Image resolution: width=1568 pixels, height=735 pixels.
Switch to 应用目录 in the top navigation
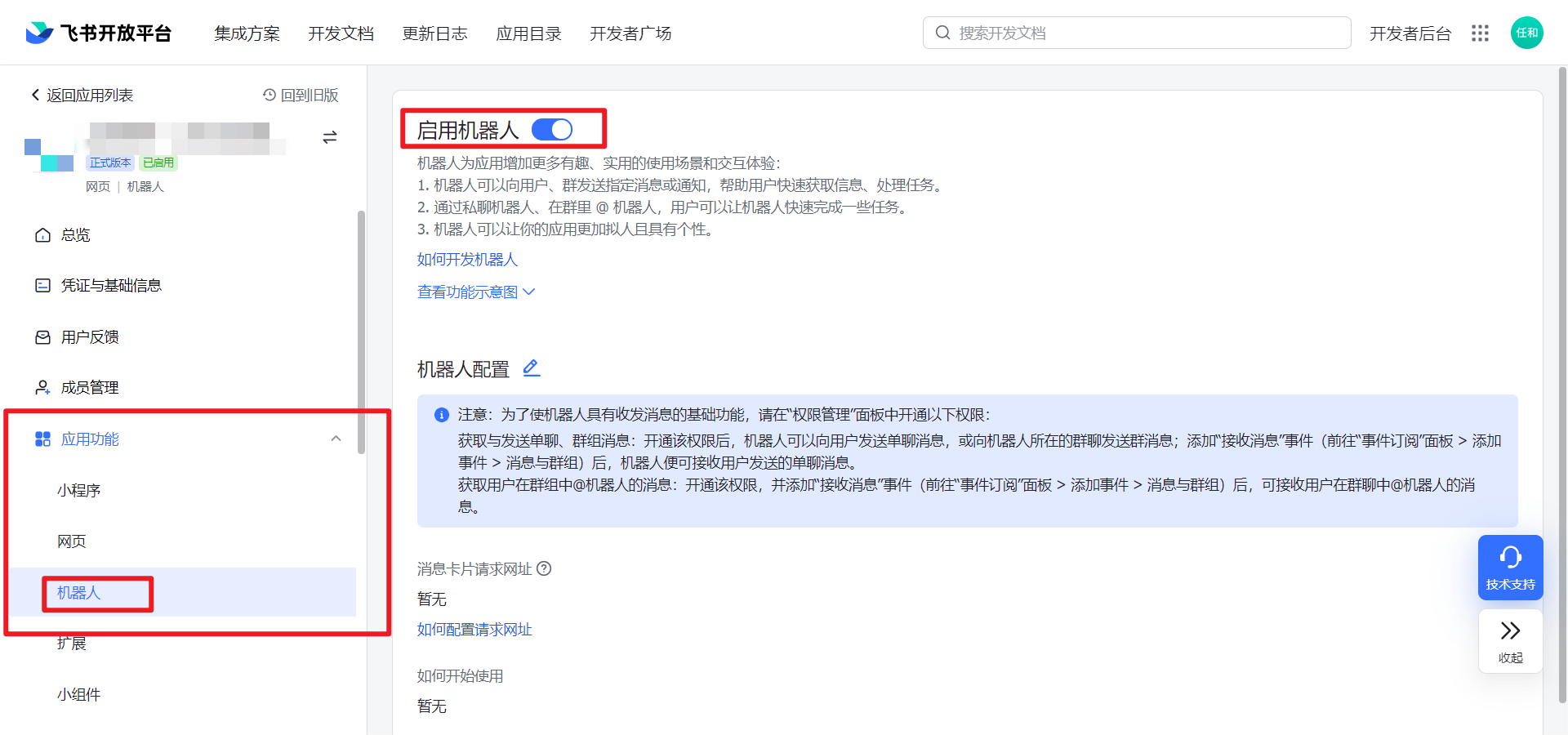528,33
